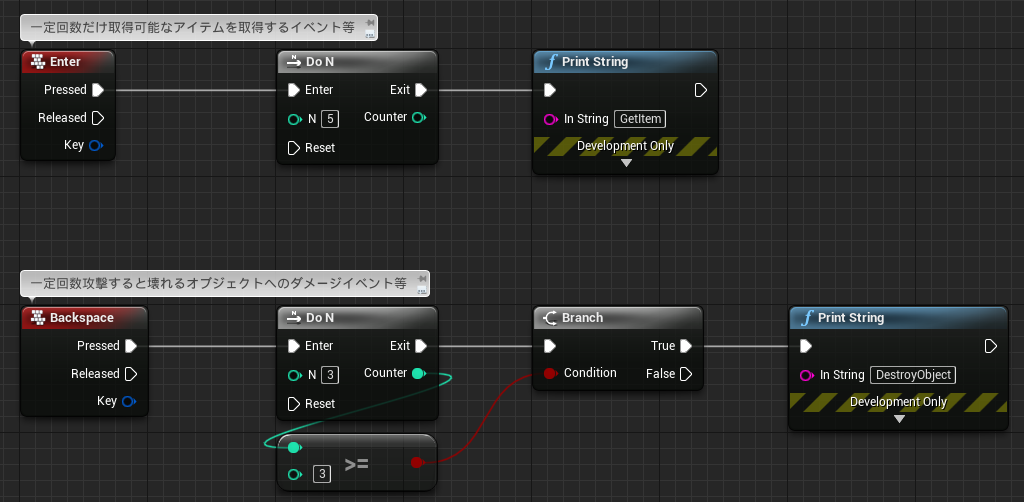This screenshot has width=1024, height=502.
Task: Select the Print String title above GetItem
Action: pos(595,61)
